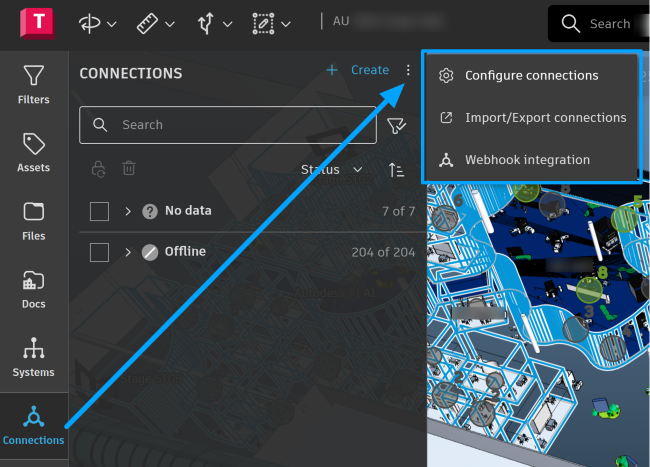Open the Status grouping dropdown
The width and height of the screenshot is (650, 467).
332,169
